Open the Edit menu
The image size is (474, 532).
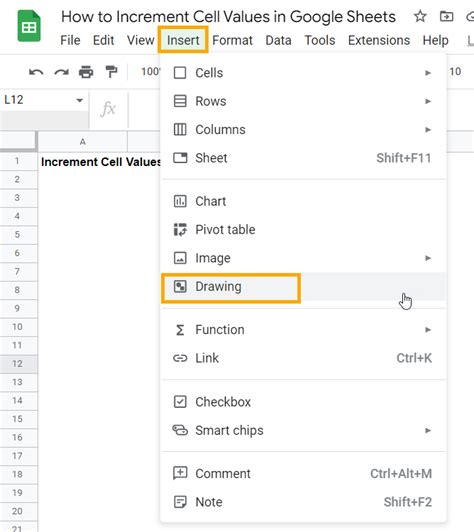click(x=103, y=40)
